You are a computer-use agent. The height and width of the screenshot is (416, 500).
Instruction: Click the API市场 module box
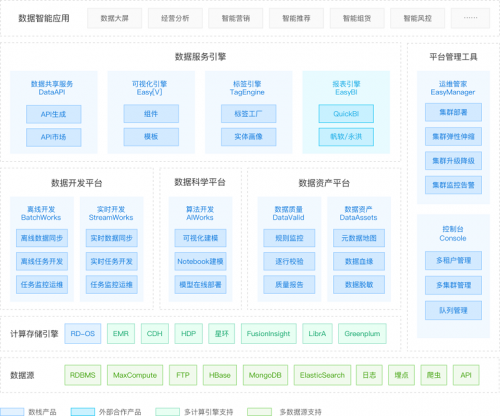[54, 137]
